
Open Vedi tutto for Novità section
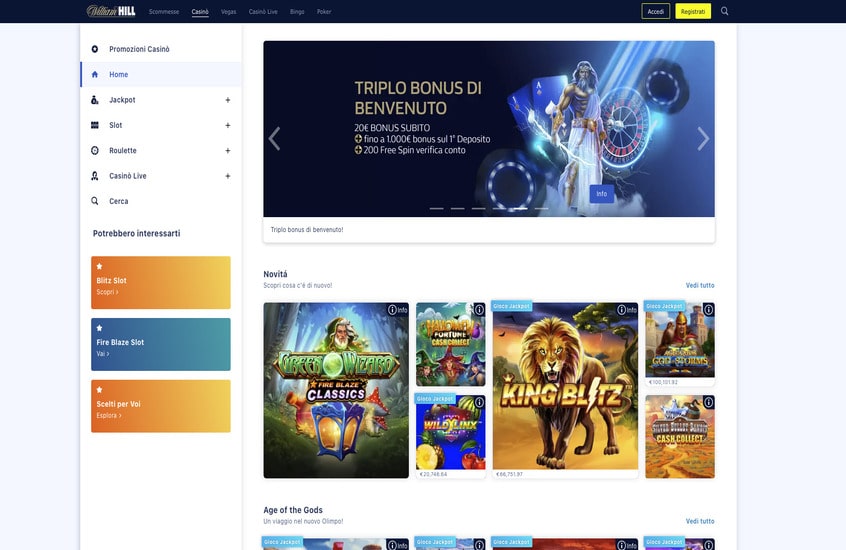click(700, 285)
